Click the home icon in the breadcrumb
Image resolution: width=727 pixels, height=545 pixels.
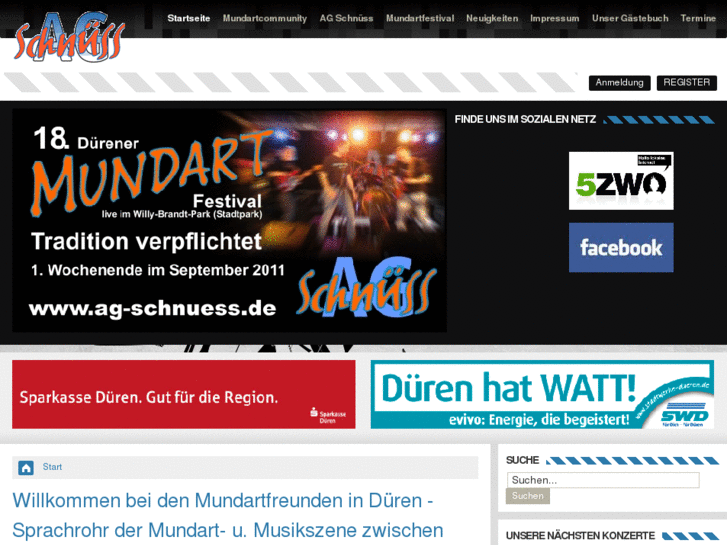26,468
